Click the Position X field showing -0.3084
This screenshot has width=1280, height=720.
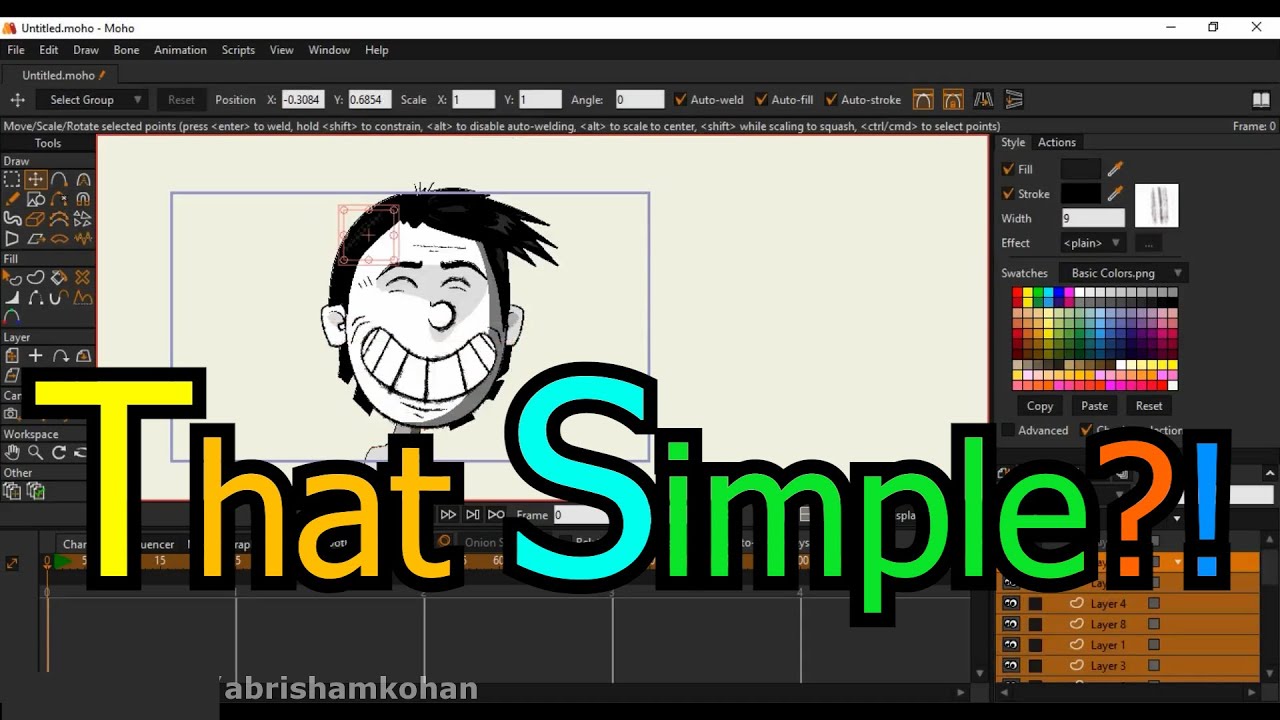pos(302,99)
